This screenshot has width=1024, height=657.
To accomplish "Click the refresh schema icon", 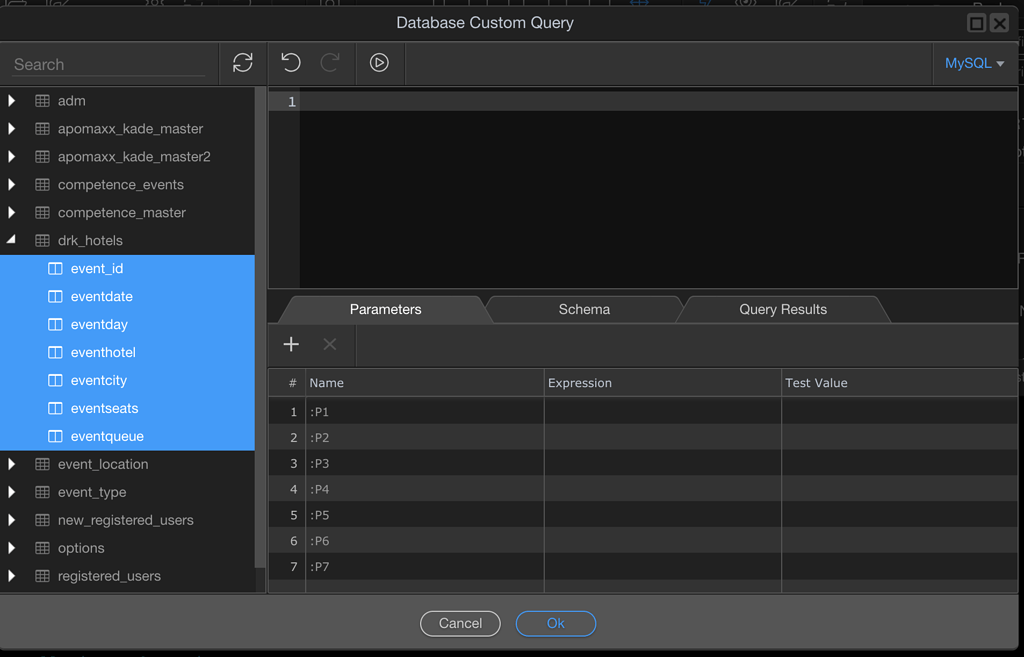I will click(243, 62).
